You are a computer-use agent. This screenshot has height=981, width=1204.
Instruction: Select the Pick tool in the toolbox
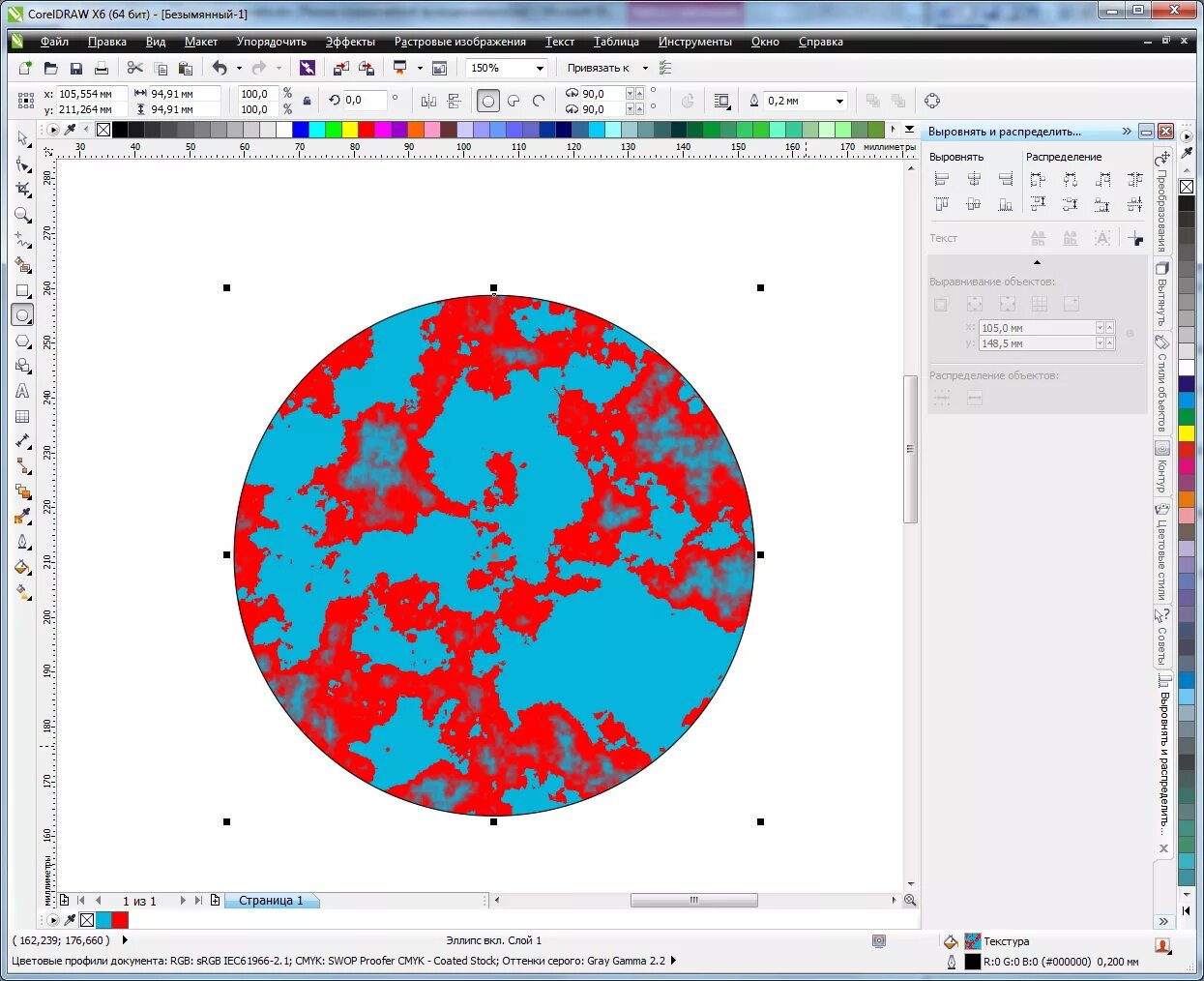[23, 138]
